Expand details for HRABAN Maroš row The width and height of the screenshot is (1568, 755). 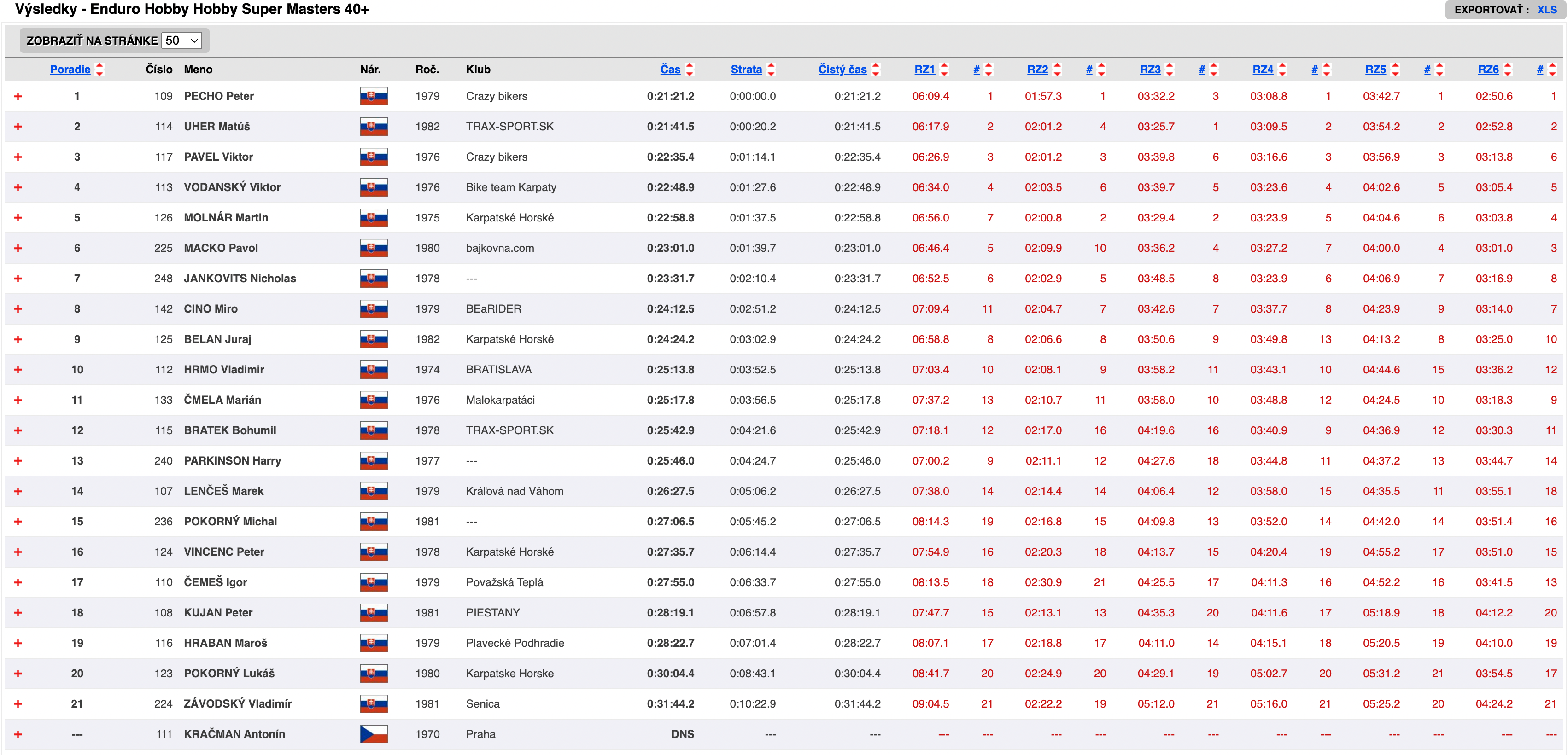(x=18, y=644)
